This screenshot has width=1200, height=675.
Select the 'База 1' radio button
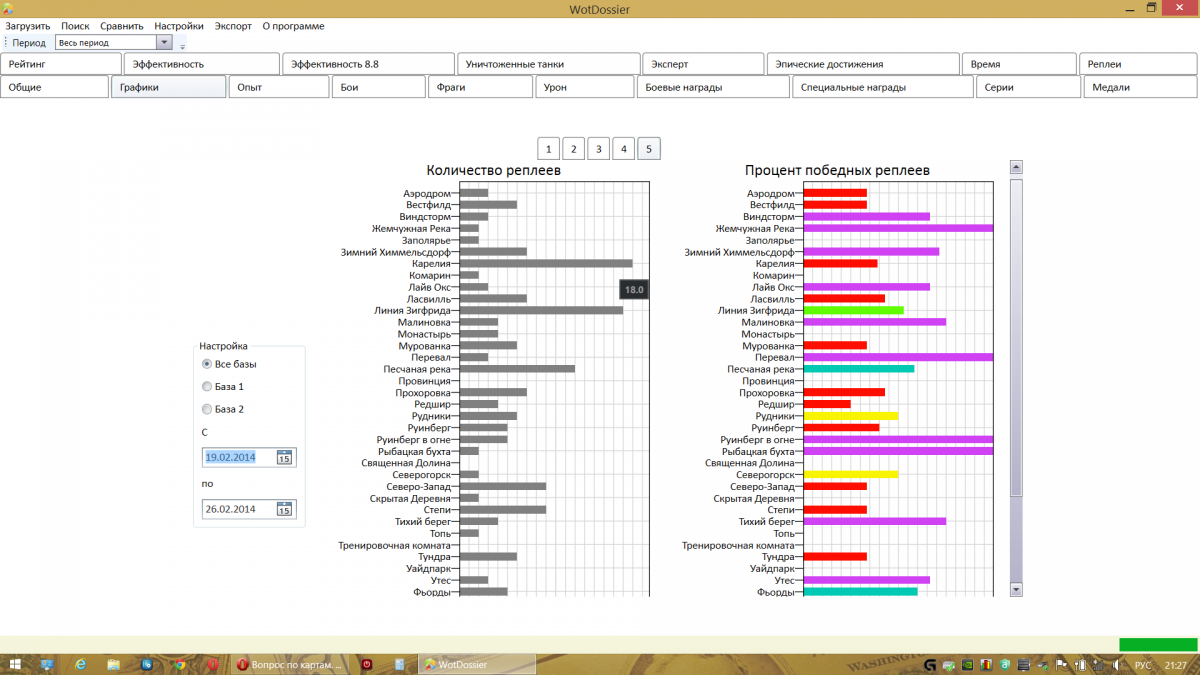[x=207, y=386]
